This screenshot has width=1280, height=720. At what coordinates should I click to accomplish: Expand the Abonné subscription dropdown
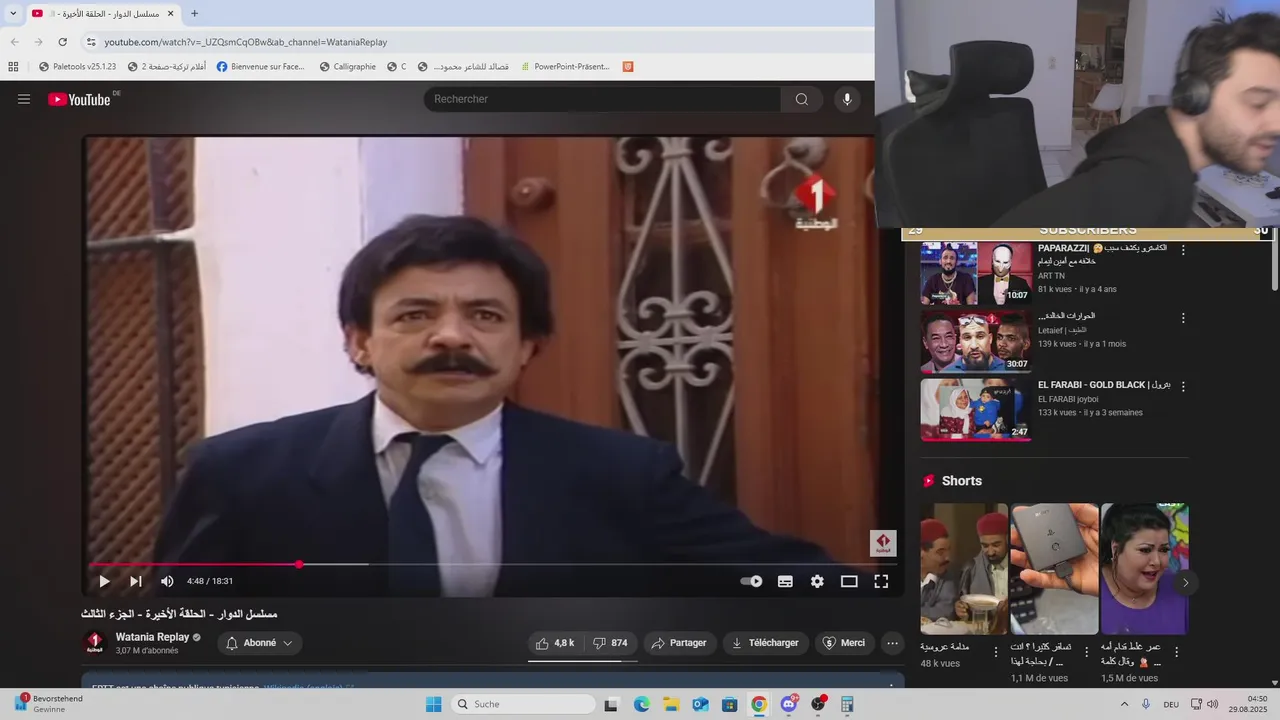[x=260, y=643]
